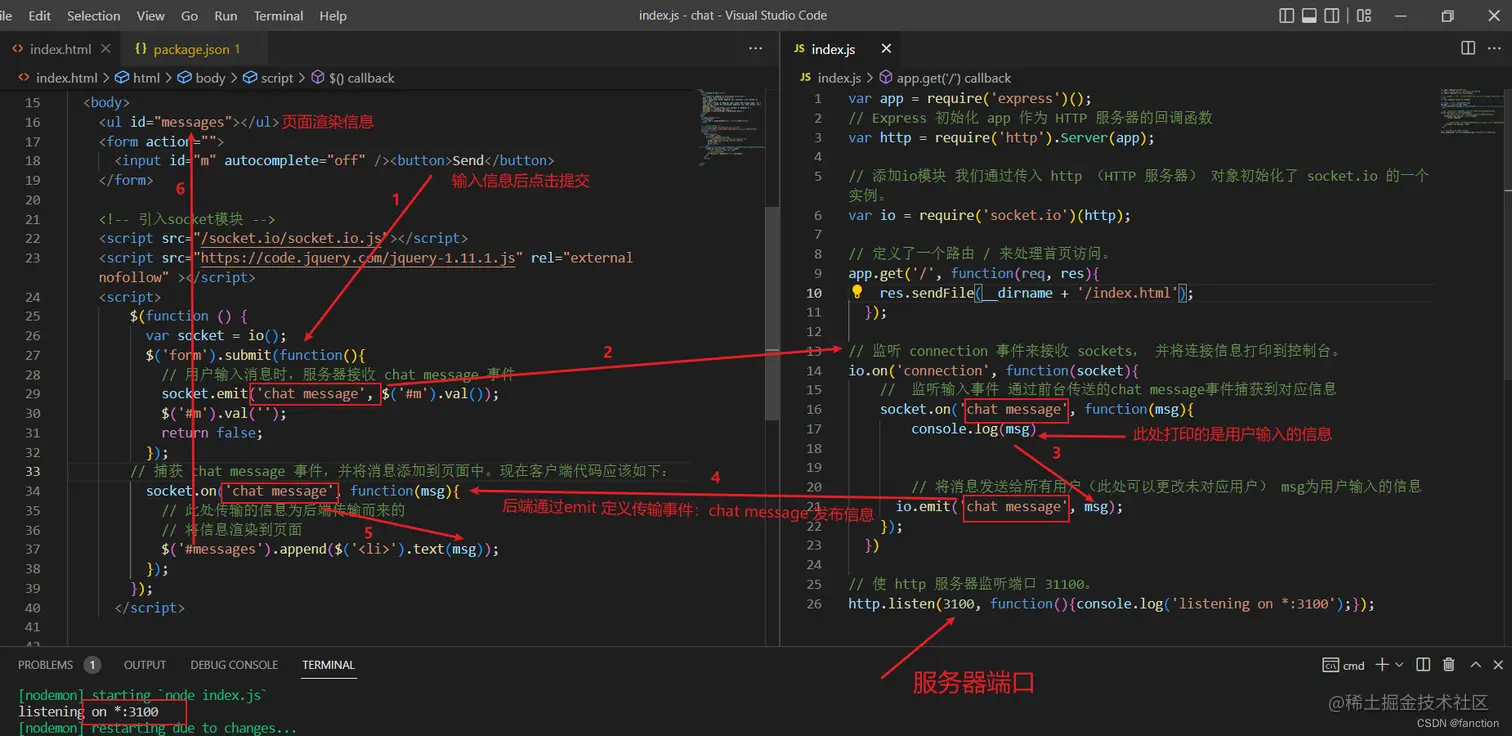
Task: Open the Run menu
Action: point(226,16)
